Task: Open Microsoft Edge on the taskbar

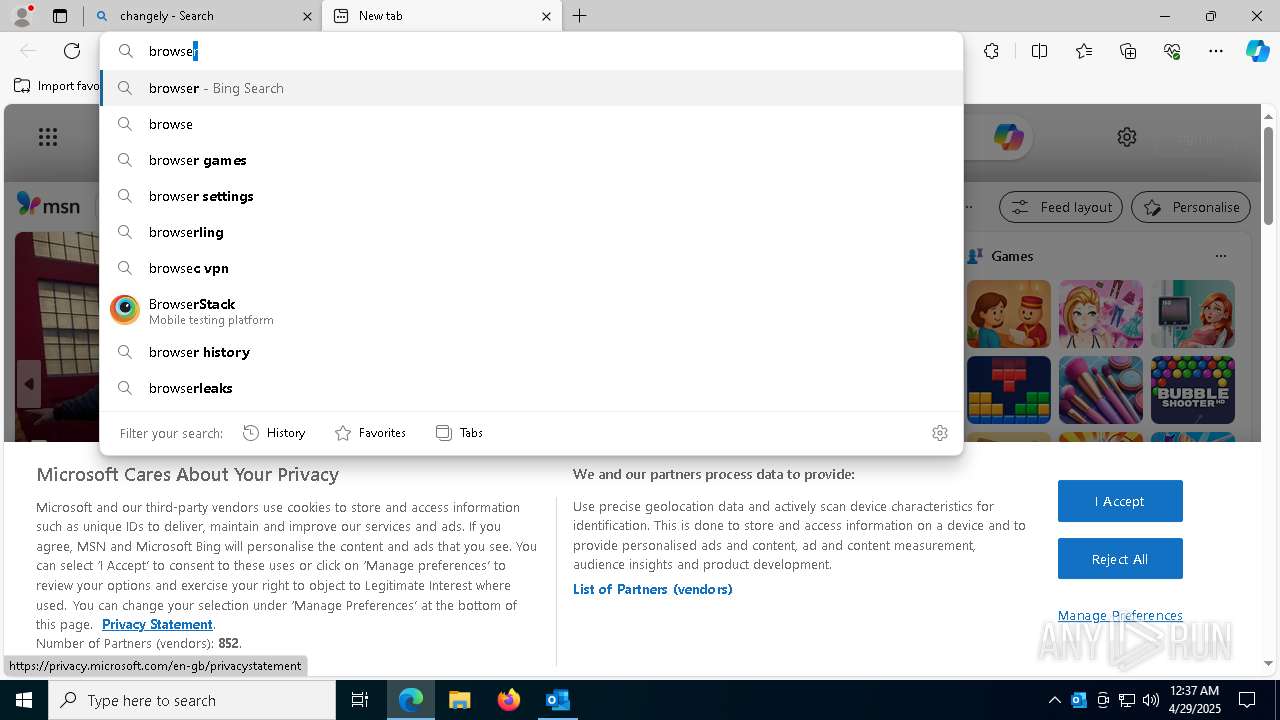Action: pos(411,700)
